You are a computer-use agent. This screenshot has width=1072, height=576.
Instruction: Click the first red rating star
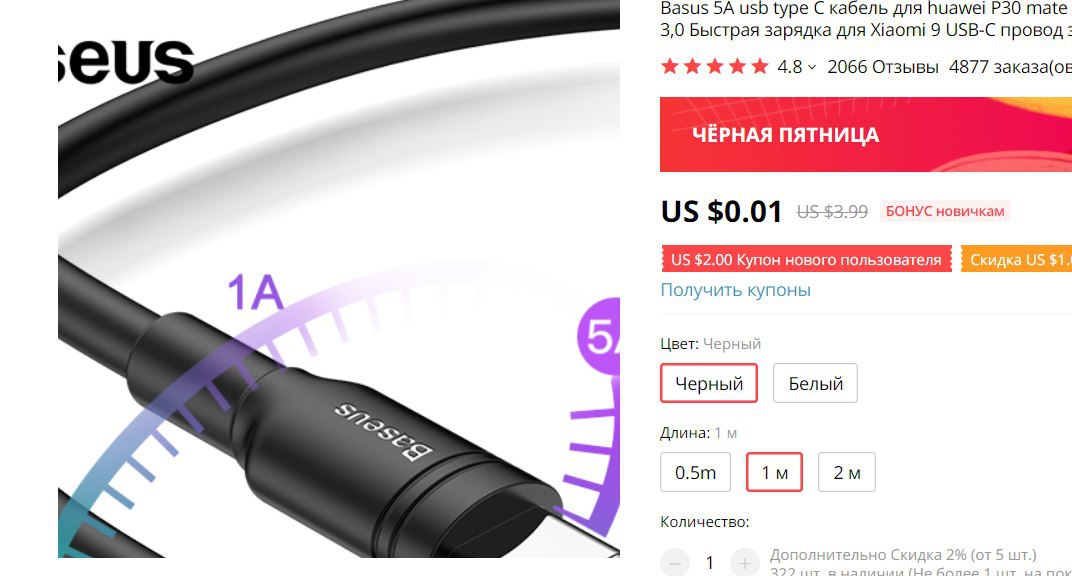pos(670,66)
